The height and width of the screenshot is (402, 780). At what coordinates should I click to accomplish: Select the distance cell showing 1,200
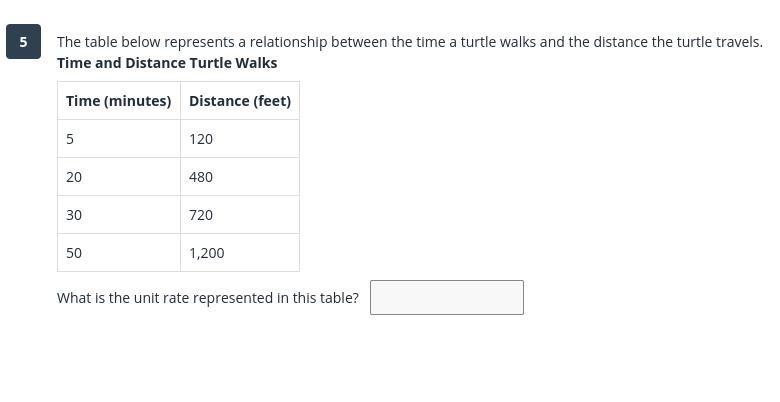206,253
